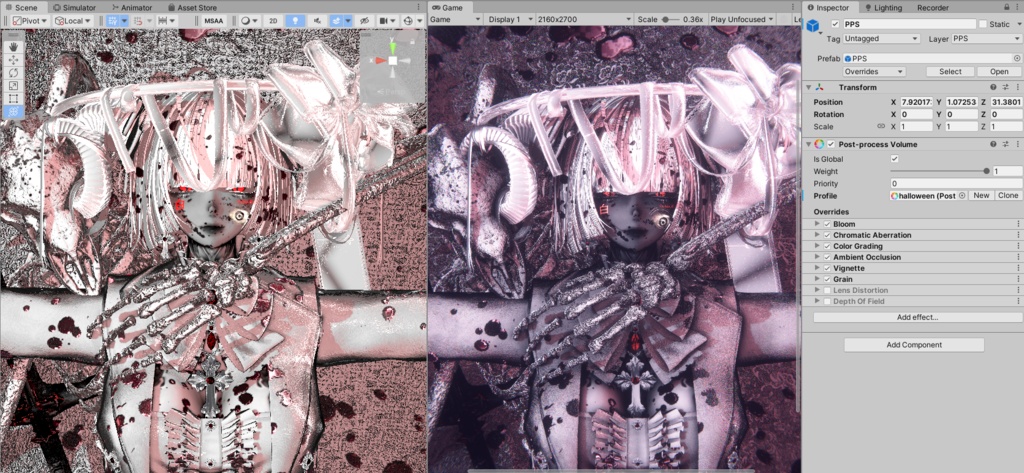The width and height of the screenshot is (1024, 473).
Task: Select the Move tool in Scene toolbar
Action: pos(14,60)
